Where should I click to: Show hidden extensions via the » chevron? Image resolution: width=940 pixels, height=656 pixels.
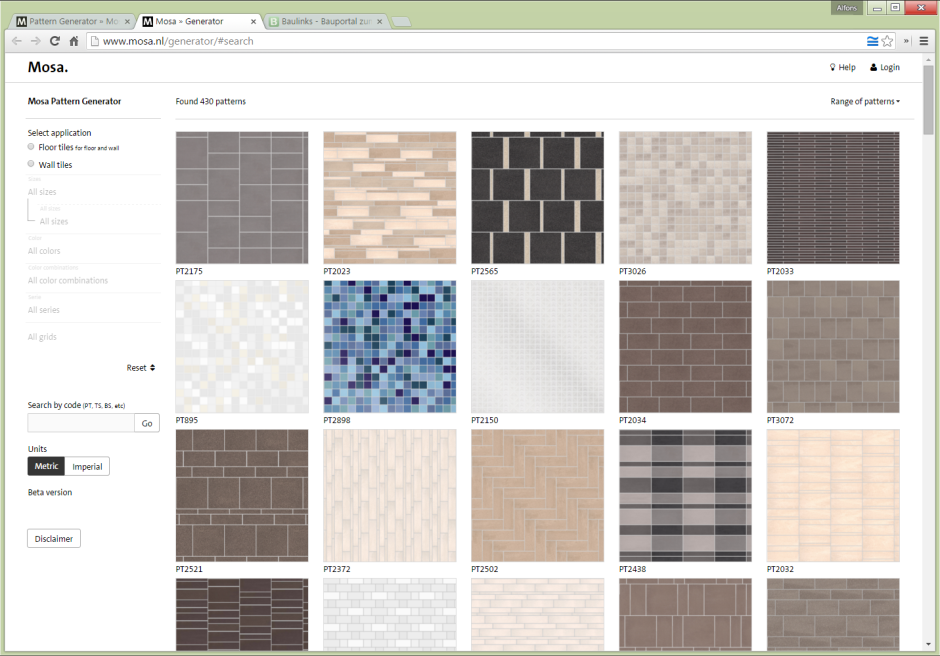[906, 41]
